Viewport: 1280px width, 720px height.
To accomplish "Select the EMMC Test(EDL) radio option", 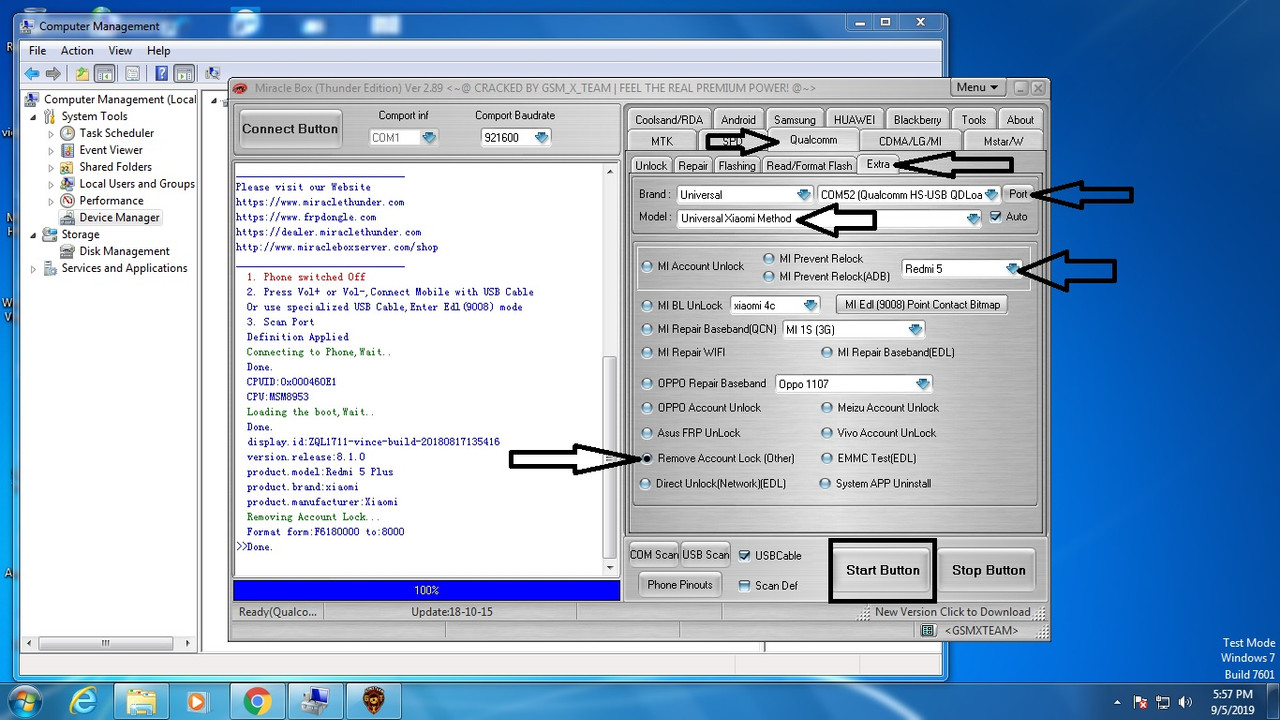I will pos(827,459).
